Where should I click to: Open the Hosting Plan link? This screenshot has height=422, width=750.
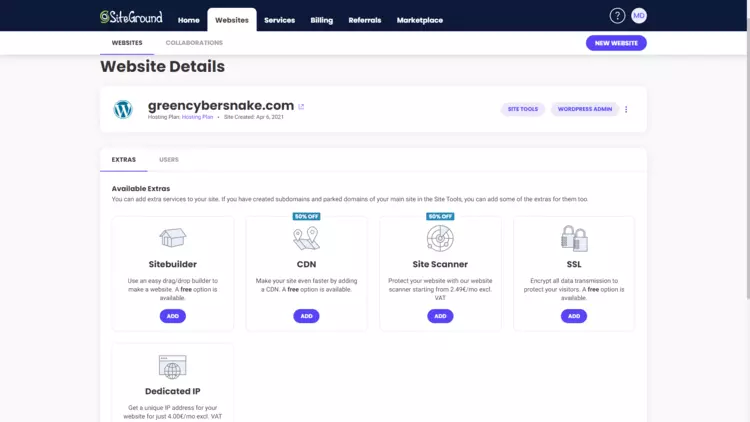tap(197, 117)
